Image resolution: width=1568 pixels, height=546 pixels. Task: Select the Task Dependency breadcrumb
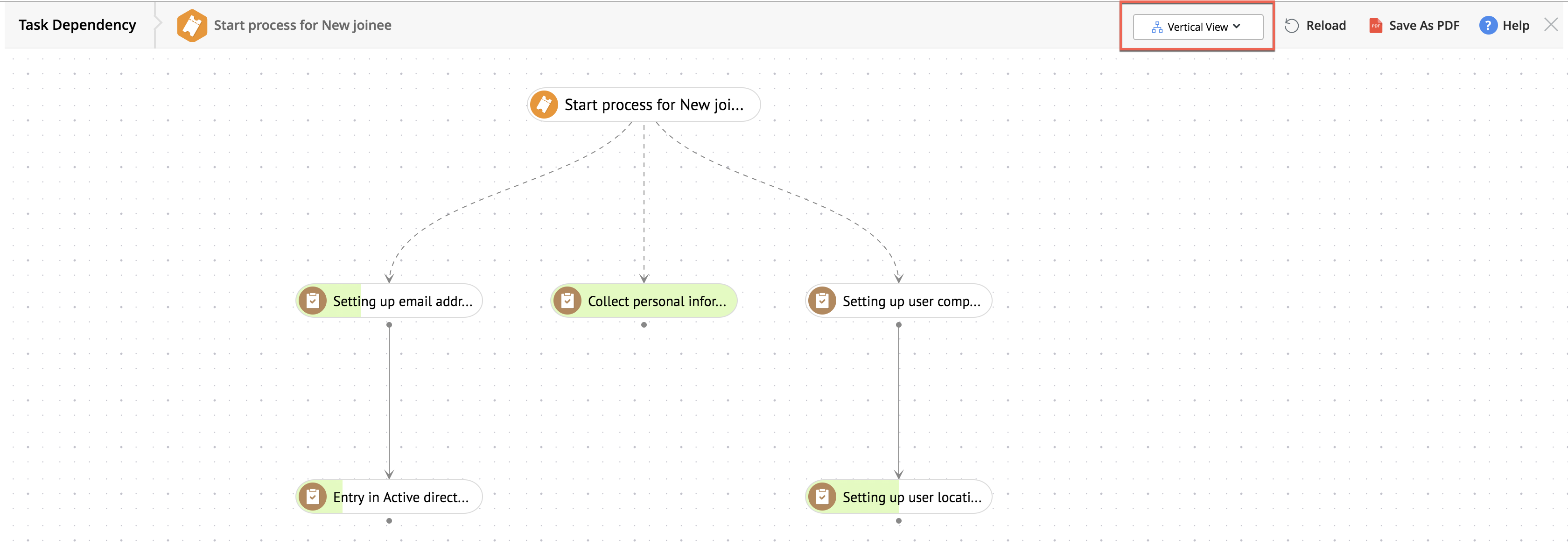[77, 25]
